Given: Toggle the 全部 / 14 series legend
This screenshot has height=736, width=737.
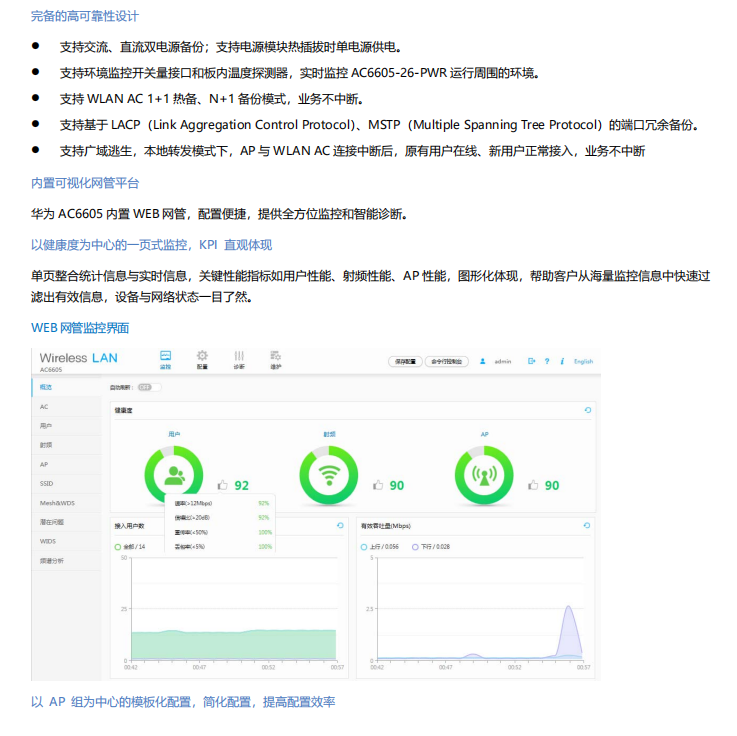Looking at the screenshot, I should pyautogui.click(x=130, y=547).
